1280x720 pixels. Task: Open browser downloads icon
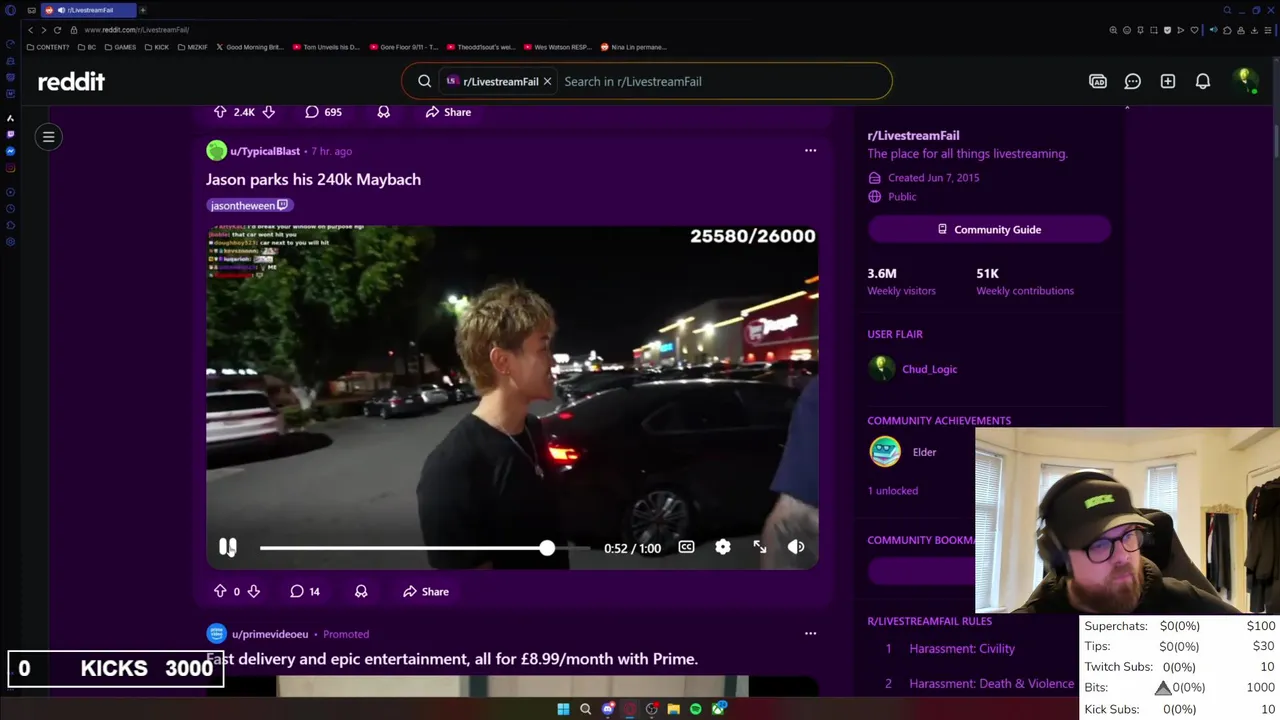pyautogui.click(x=1254, y=30)
